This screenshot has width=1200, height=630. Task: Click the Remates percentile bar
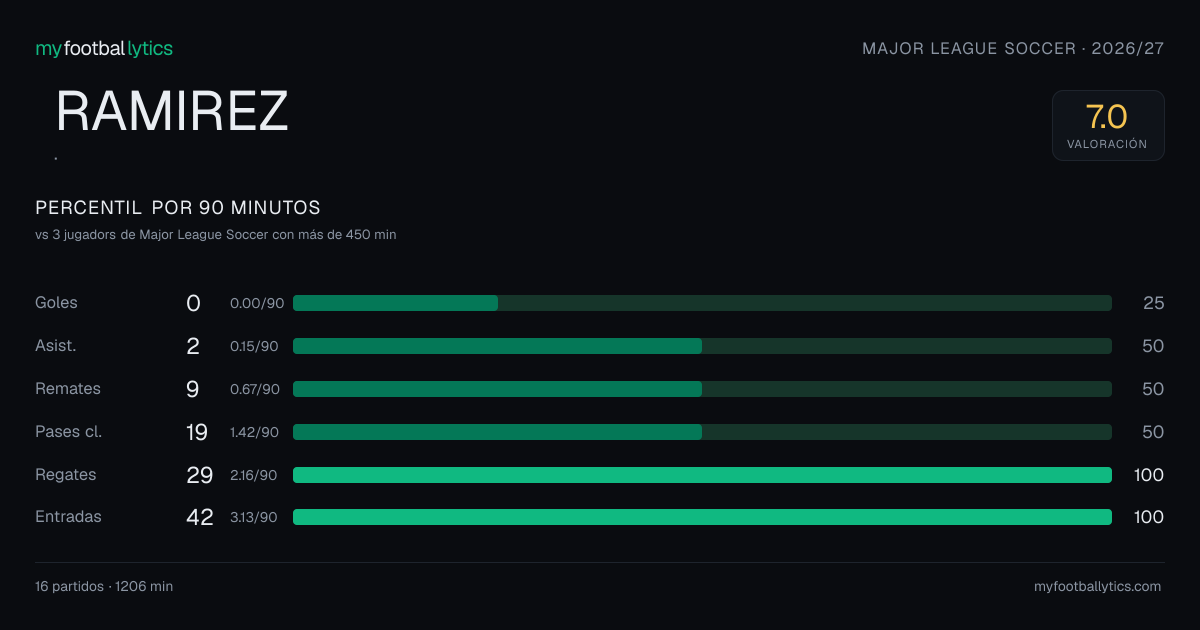click(x=702, y=389)
